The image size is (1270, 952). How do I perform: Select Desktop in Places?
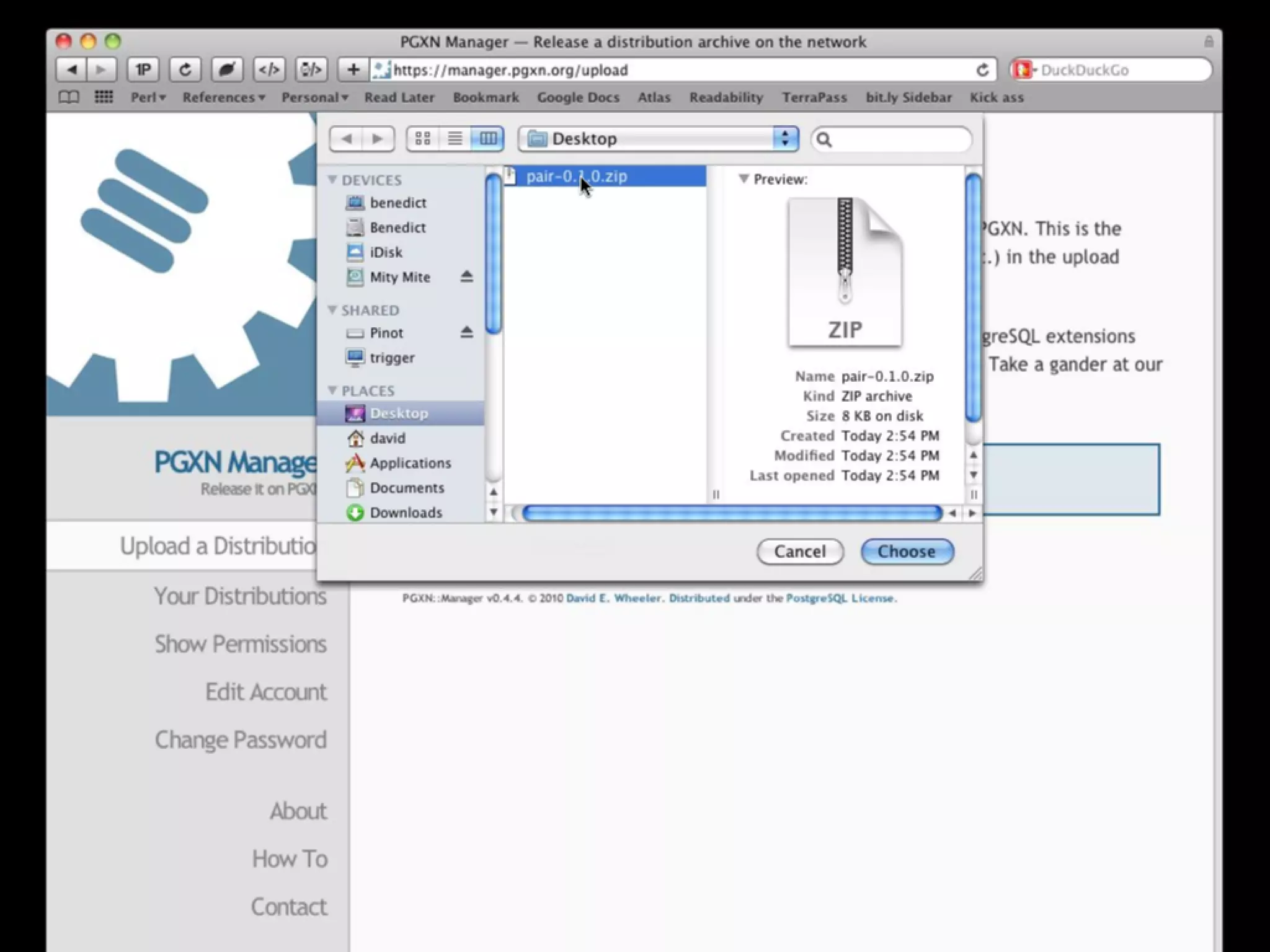pos(400,413)
